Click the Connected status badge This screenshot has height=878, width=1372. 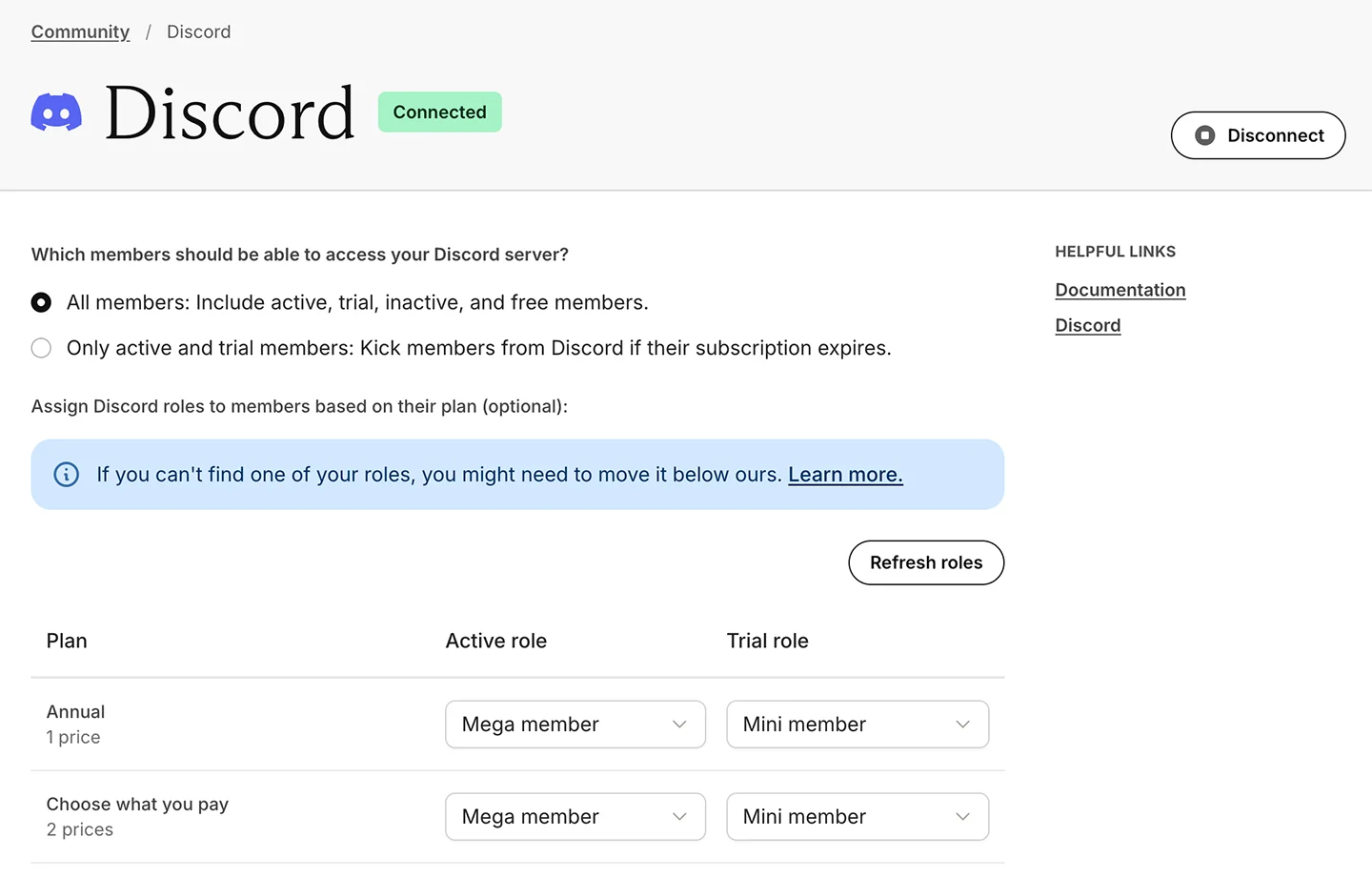440,112
